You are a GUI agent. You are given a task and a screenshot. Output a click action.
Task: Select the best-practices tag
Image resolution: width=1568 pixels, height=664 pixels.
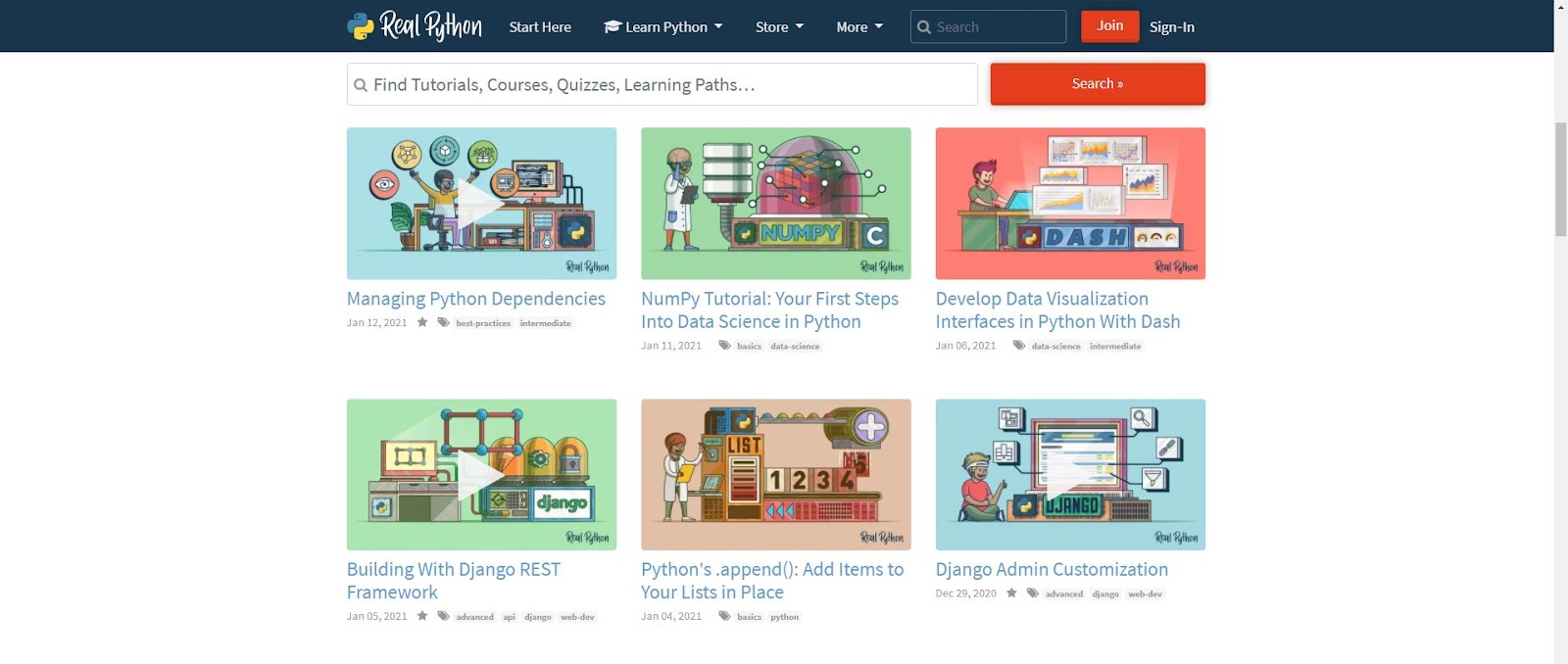click(483, 323)
